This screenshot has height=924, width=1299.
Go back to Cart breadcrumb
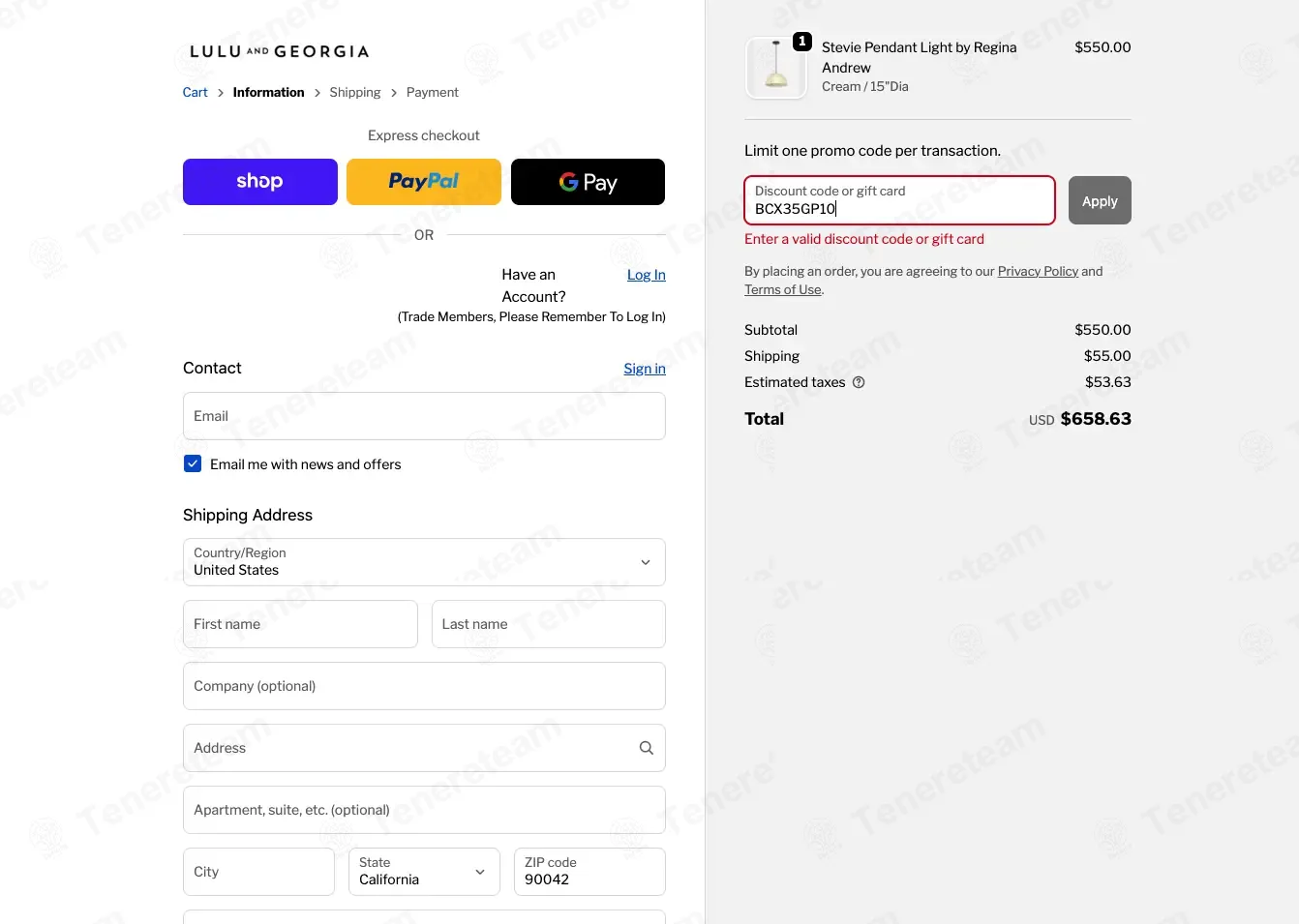196,93
